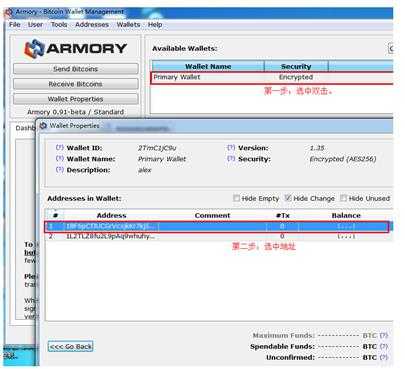Click the Description help (?) icon
Viewport: 405px width, 369px height.
click(x=59, y=169)
